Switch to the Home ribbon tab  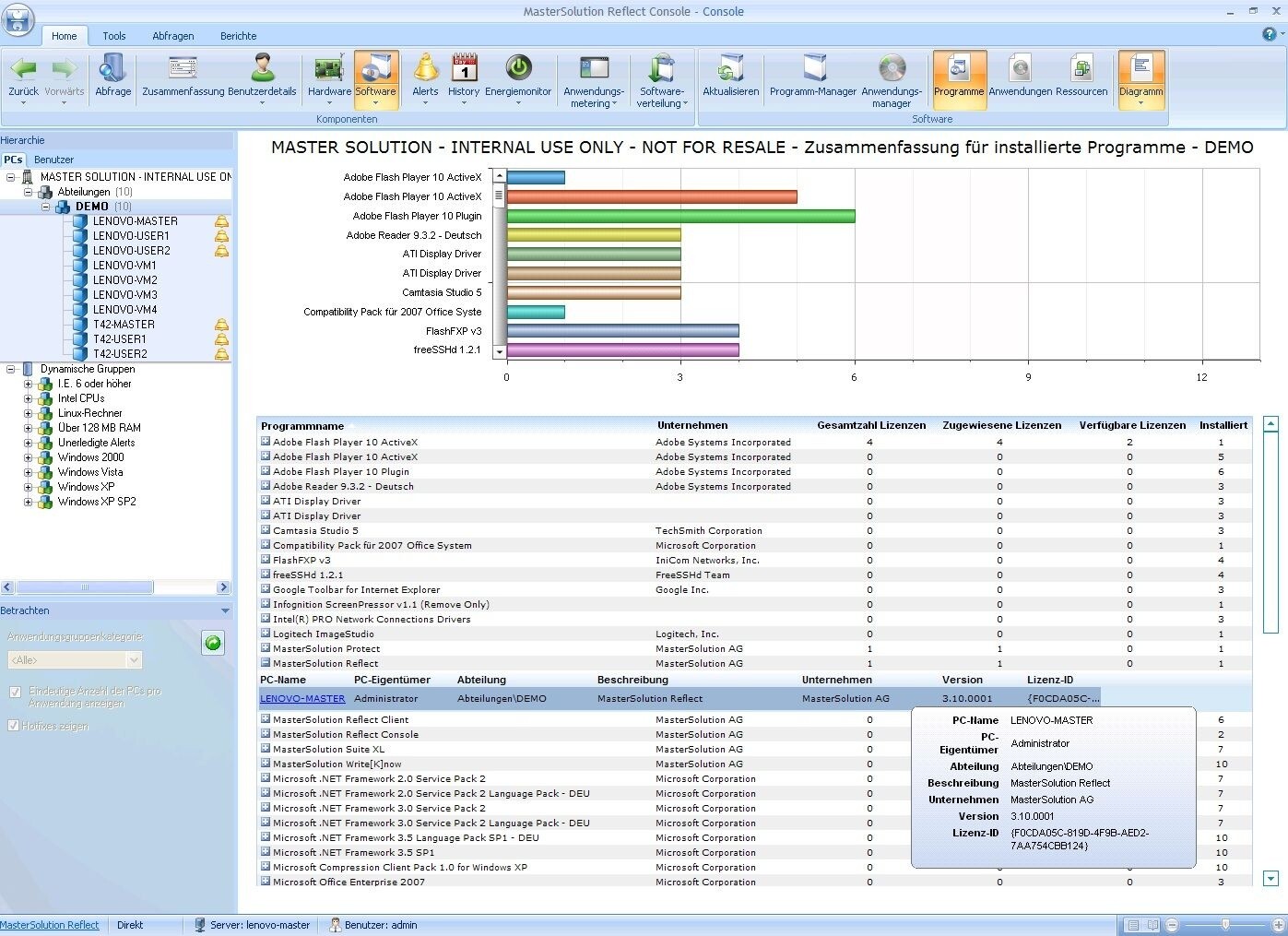click(x=65, y=36)
